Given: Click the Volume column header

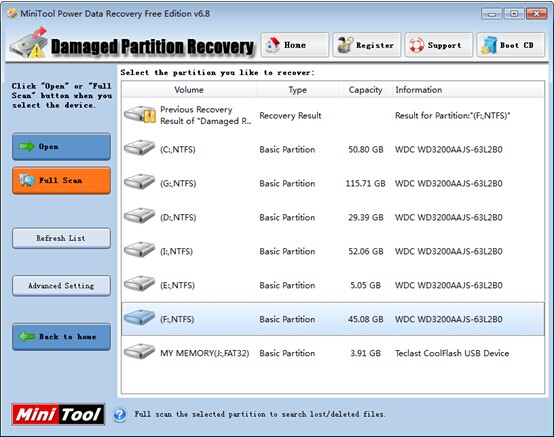Looking at the screenshot, I should click(189, 90).
